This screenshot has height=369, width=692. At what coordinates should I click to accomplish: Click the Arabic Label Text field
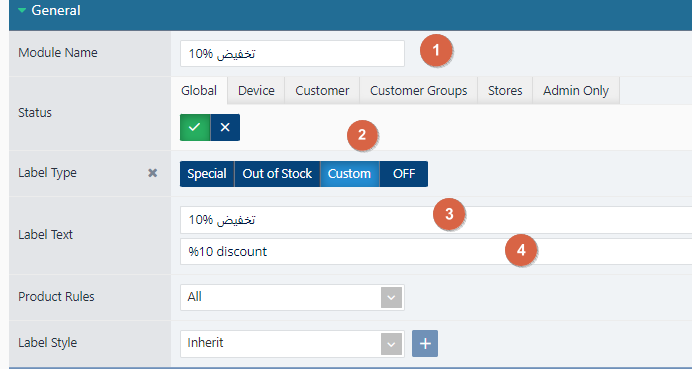436,220
